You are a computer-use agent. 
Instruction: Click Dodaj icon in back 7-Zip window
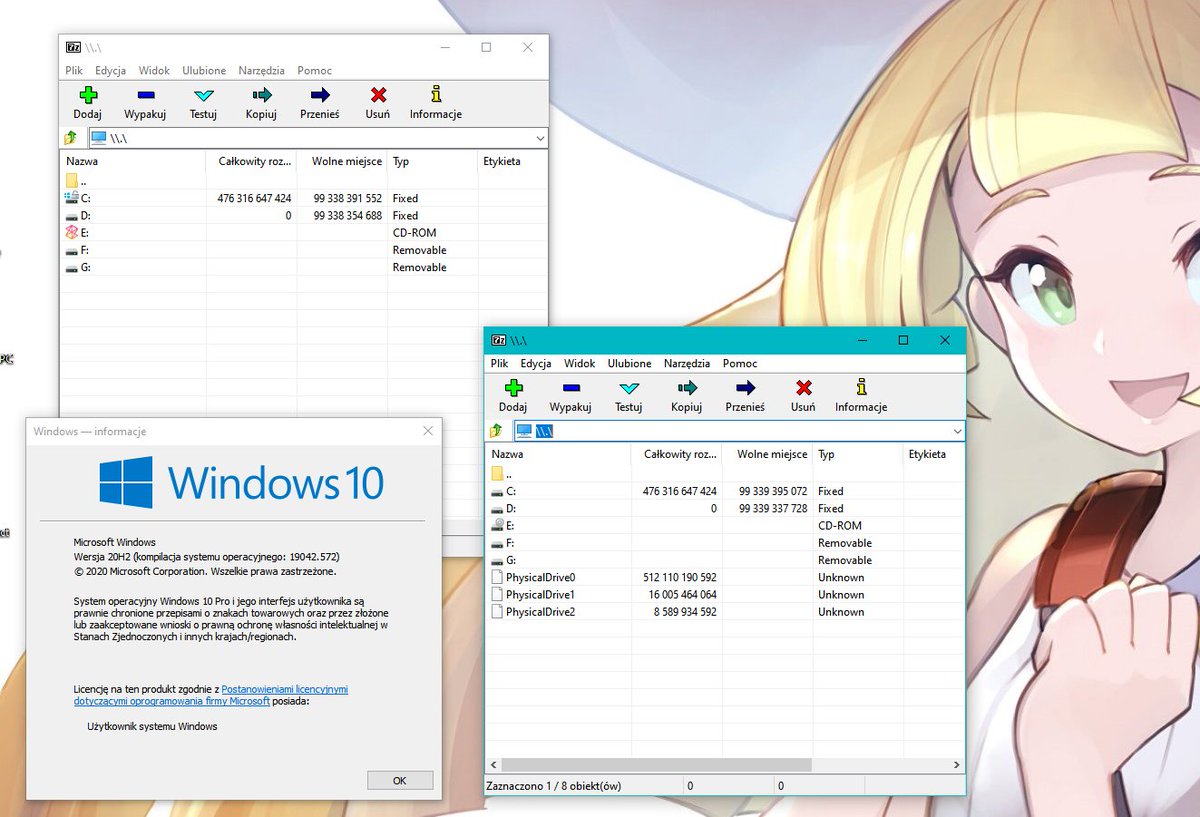[x=88, y=95]
